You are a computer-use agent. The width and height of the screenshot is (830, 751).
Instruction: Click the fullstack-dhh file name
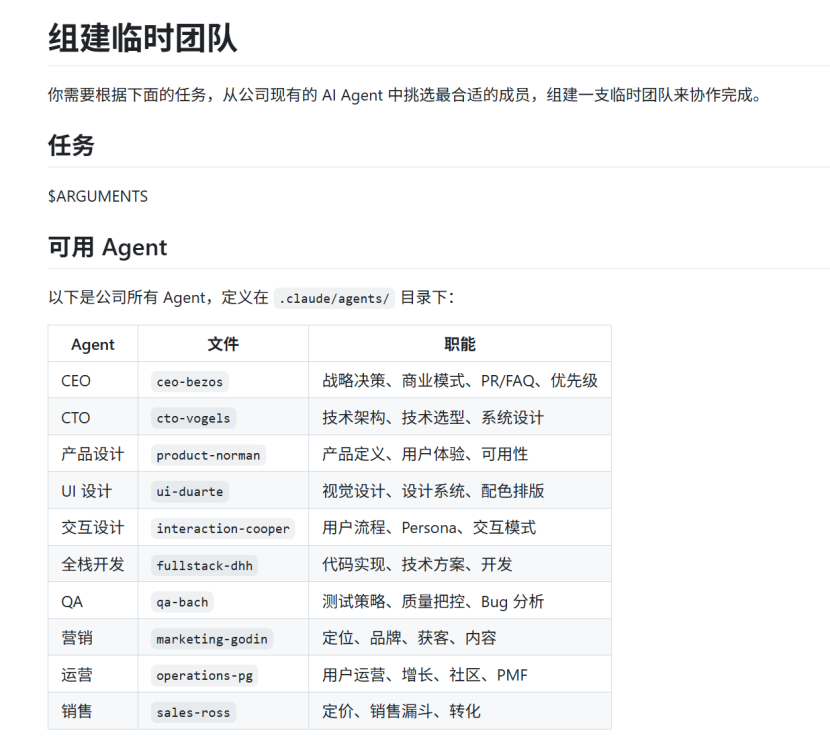(204, 566)
